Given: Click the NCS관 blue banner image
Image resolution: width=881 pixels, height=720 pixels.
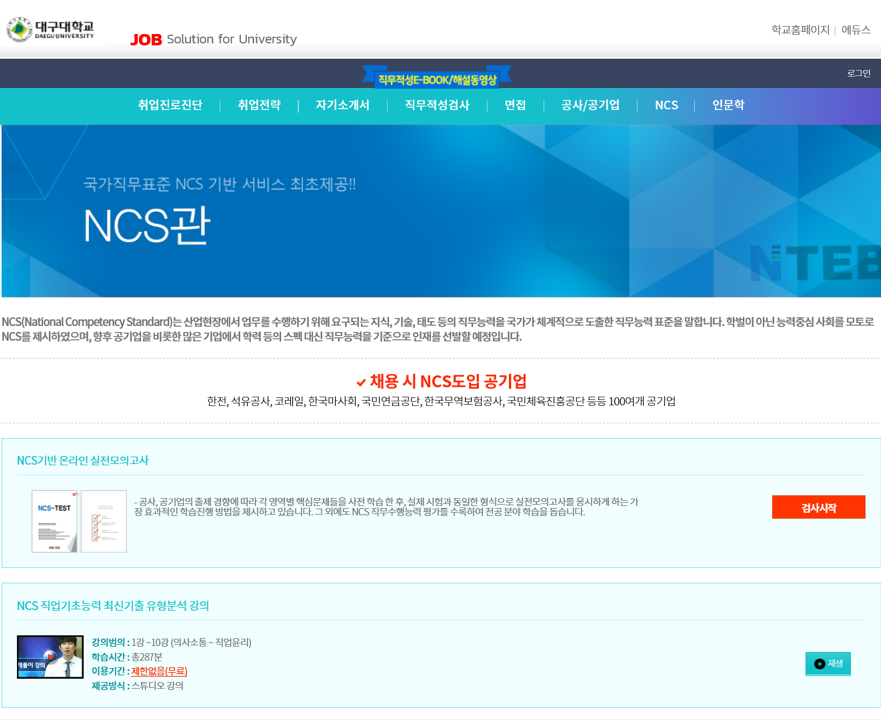Looking at the screenshot, I should tap(440, 211).
